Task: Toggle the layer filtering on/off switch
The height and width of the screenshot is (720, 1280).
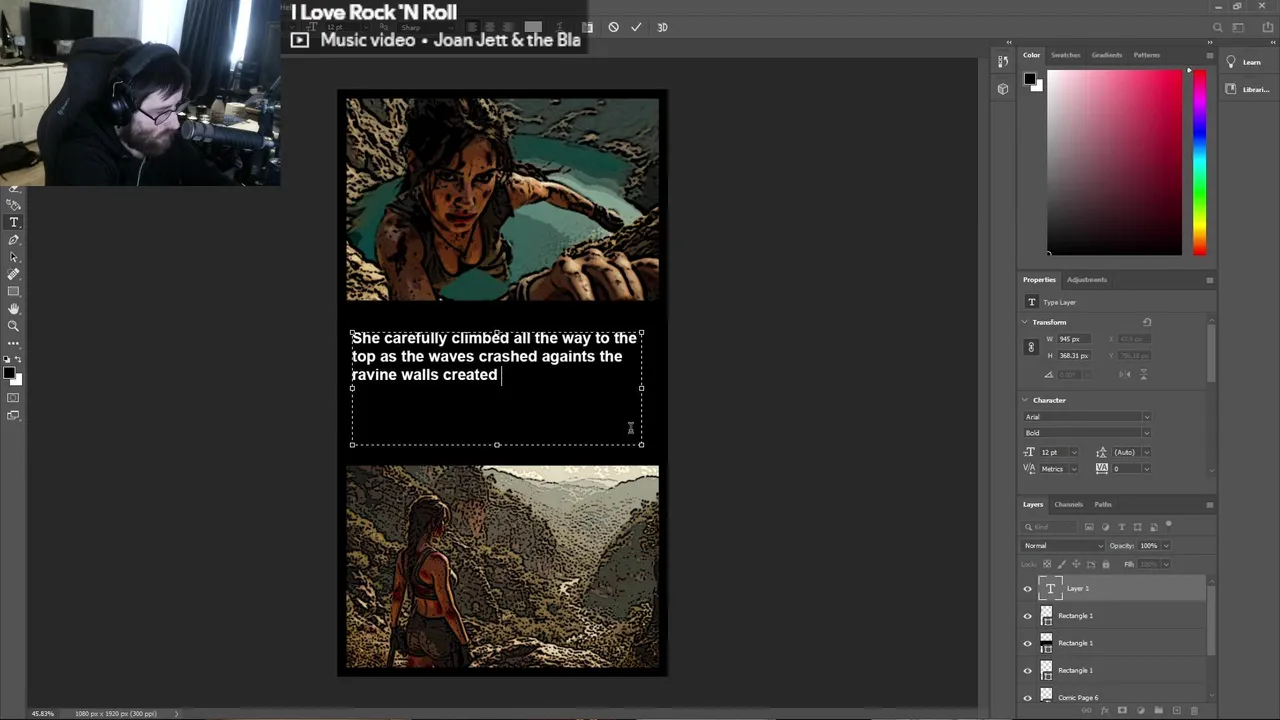Action: pyautogui.click(x=1168, y=524)
